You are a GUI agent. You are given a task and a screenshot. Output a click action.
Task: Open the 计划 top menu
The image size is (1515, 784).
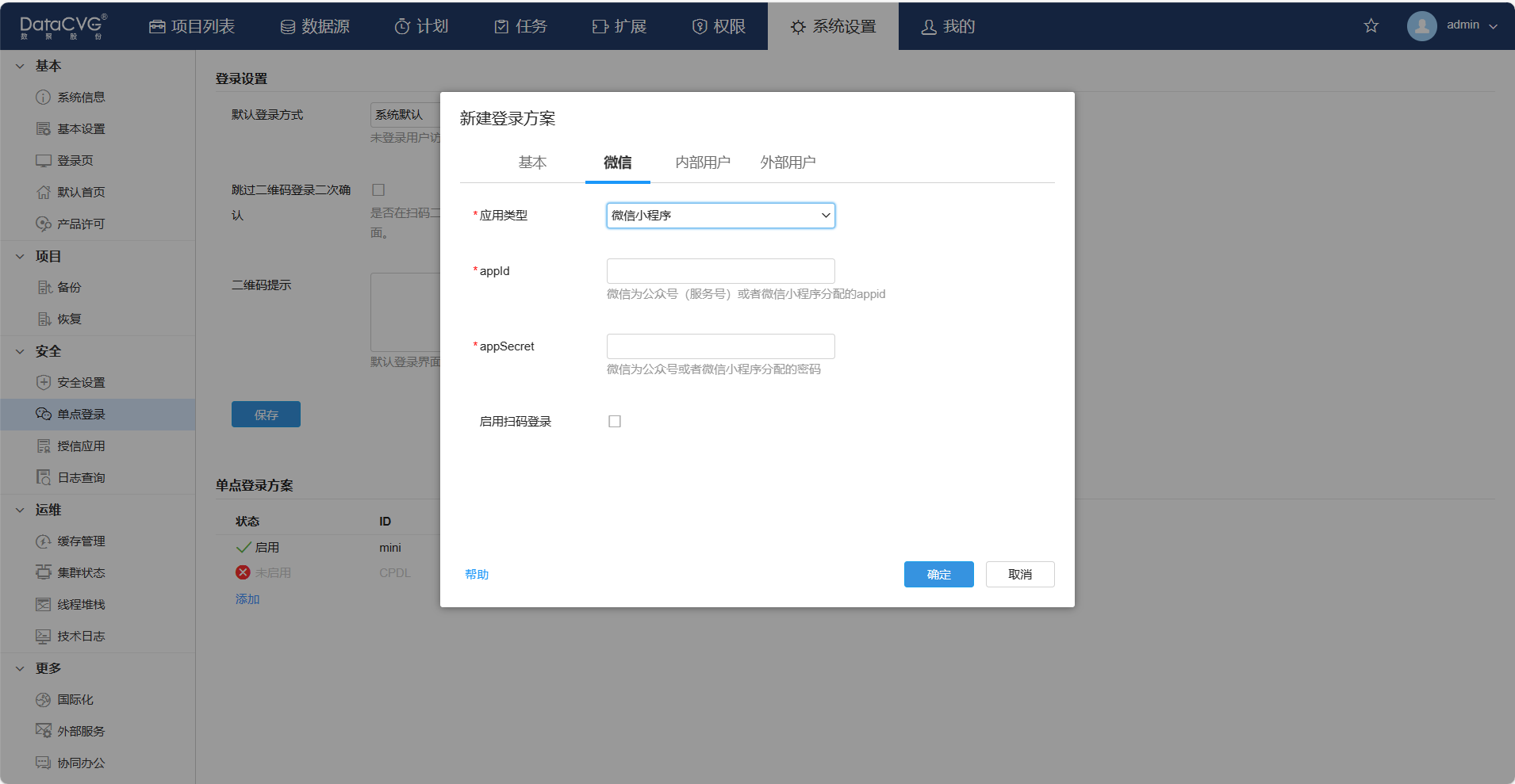pyautogui.click(x=421, y=26)
